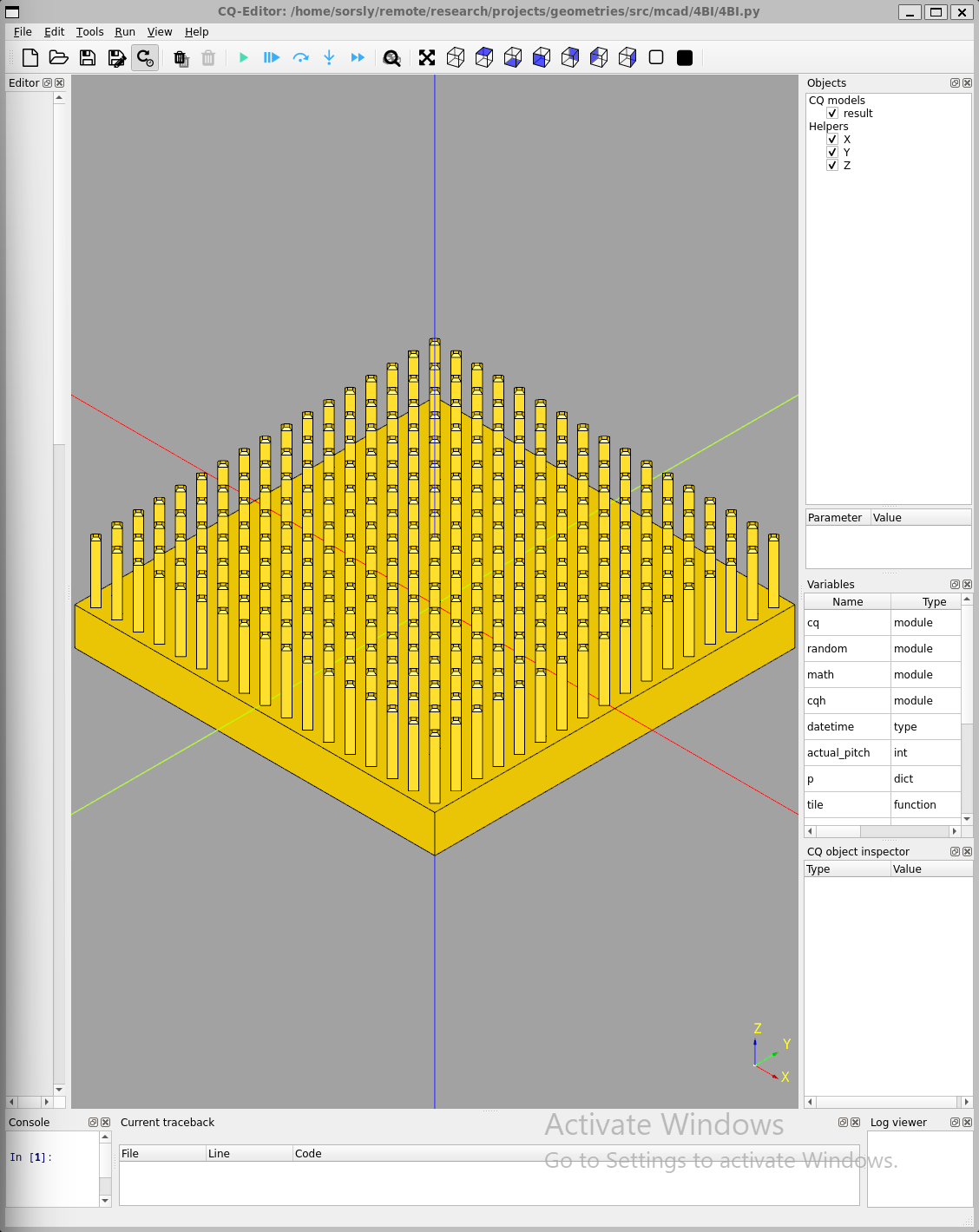Toggle the Y helper axis checkbox
The height and width of the screenshot is (1232, 979).
pyautogui.click(x=832, y=153)
